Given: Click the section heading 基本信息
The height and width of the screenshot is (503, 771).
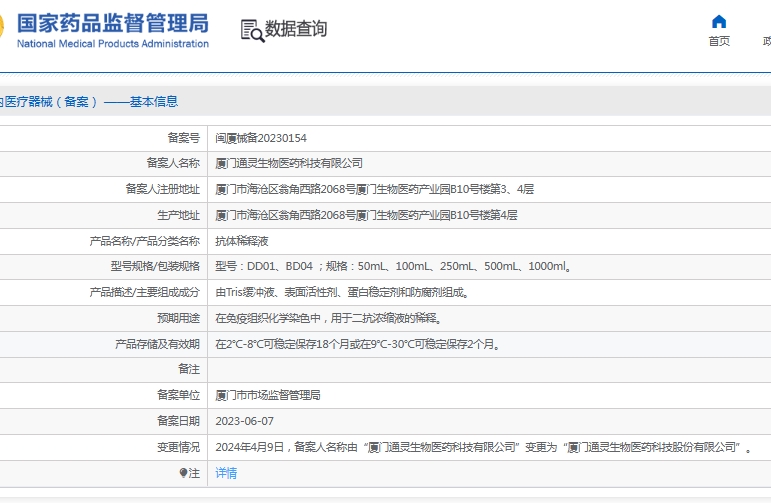Looking at the screenshot, I should pos(154,102).
